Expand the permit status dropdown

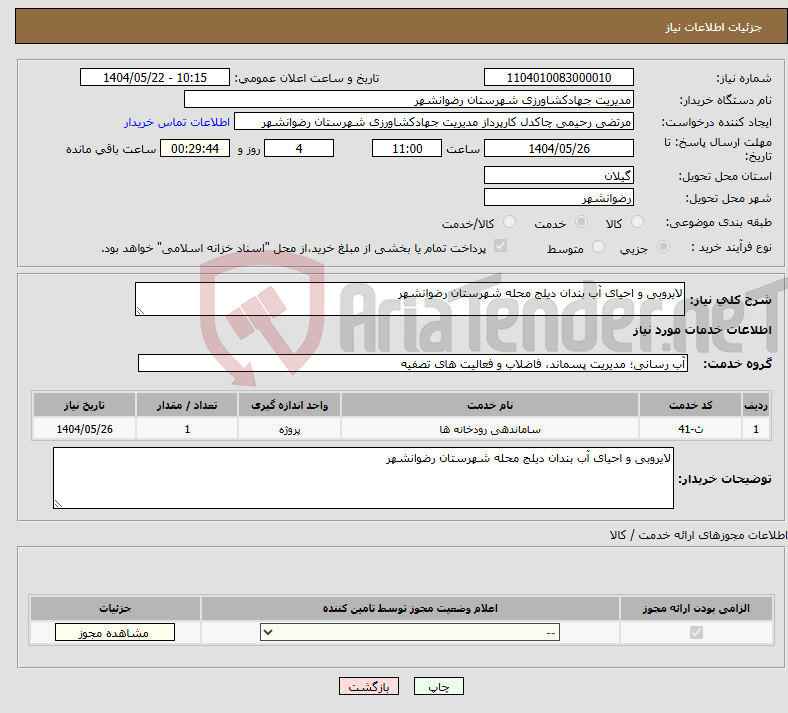coord(410,632)
